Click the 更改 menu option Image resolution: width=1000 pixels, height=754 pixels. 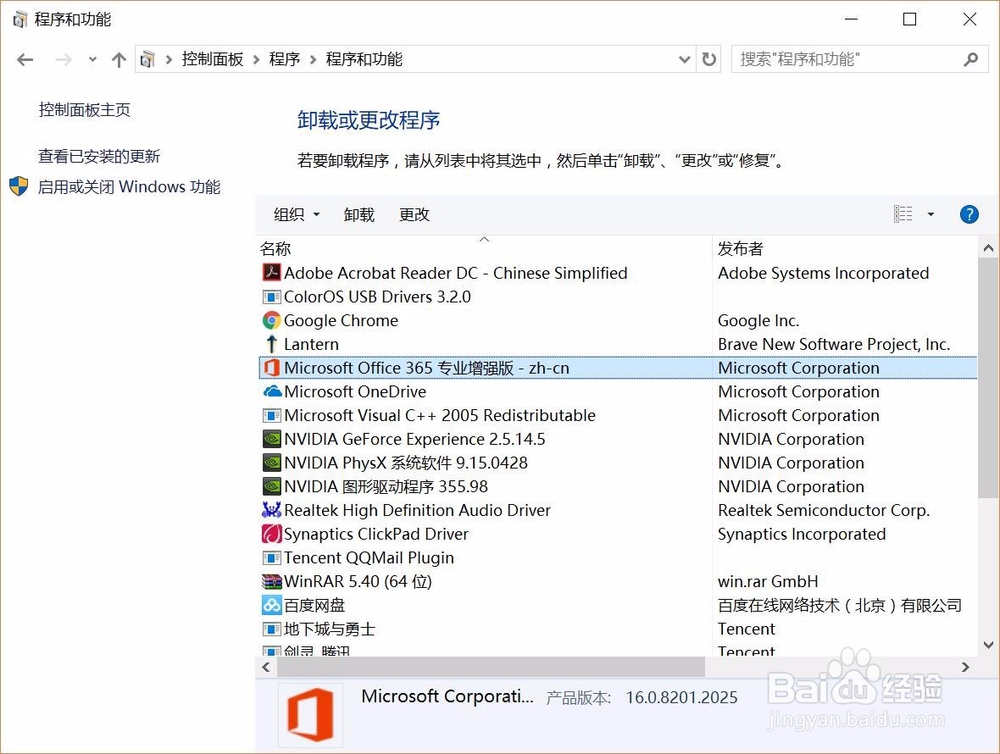point(414,214)
